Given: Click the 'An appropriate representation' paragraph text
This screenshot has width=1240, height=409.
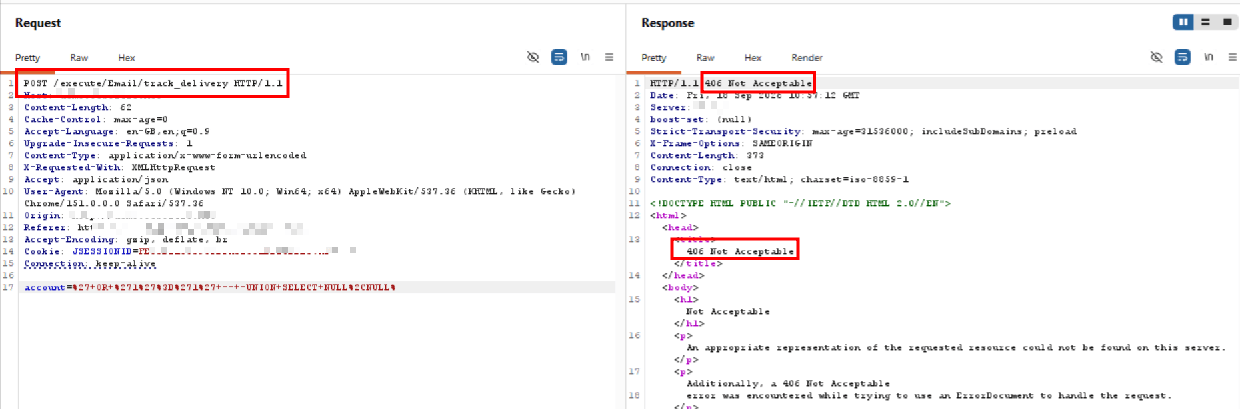Looking at the screenshot, I should click(x=956, y=347).
